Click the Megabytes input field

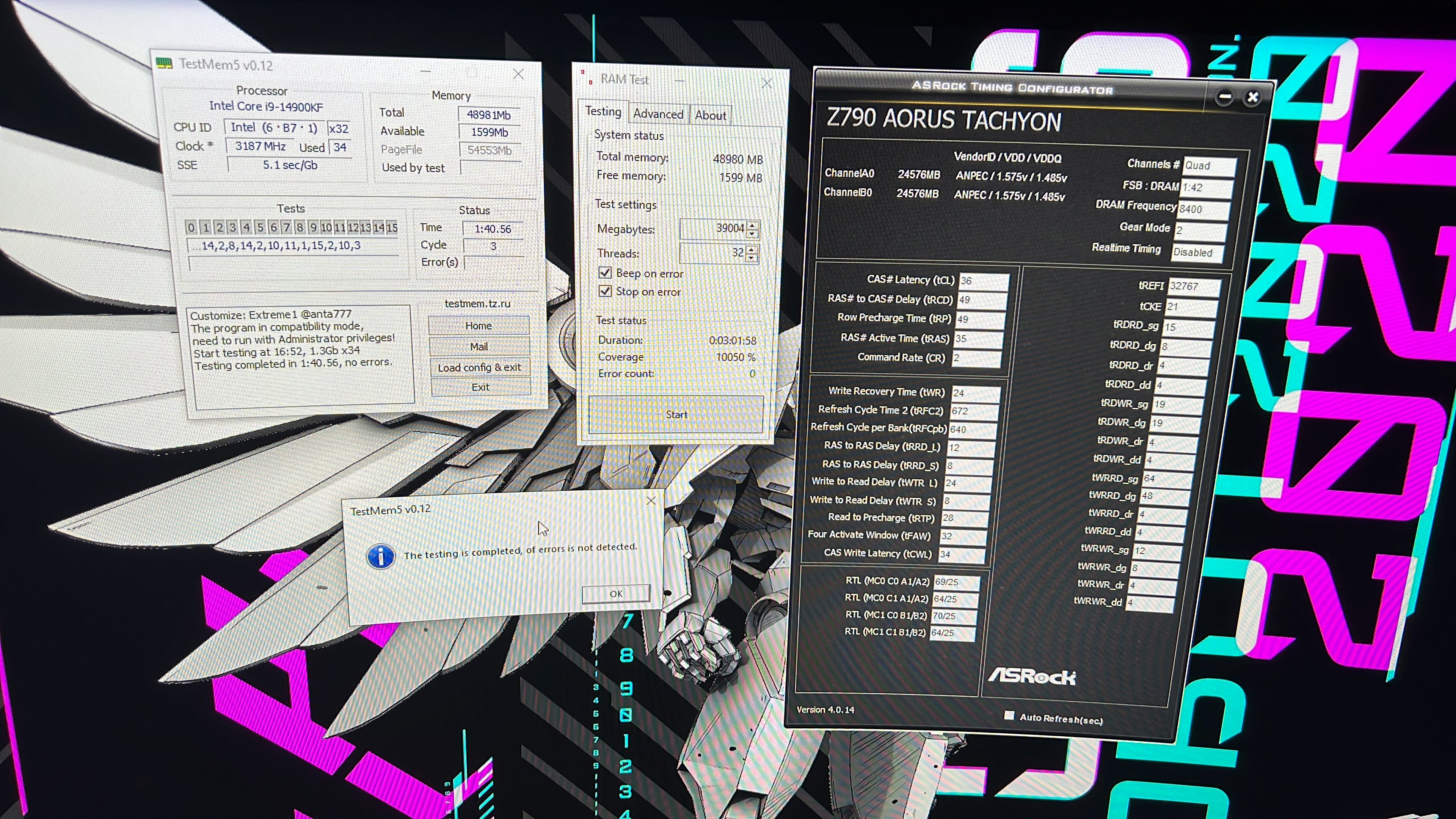[x=713, y=228]
